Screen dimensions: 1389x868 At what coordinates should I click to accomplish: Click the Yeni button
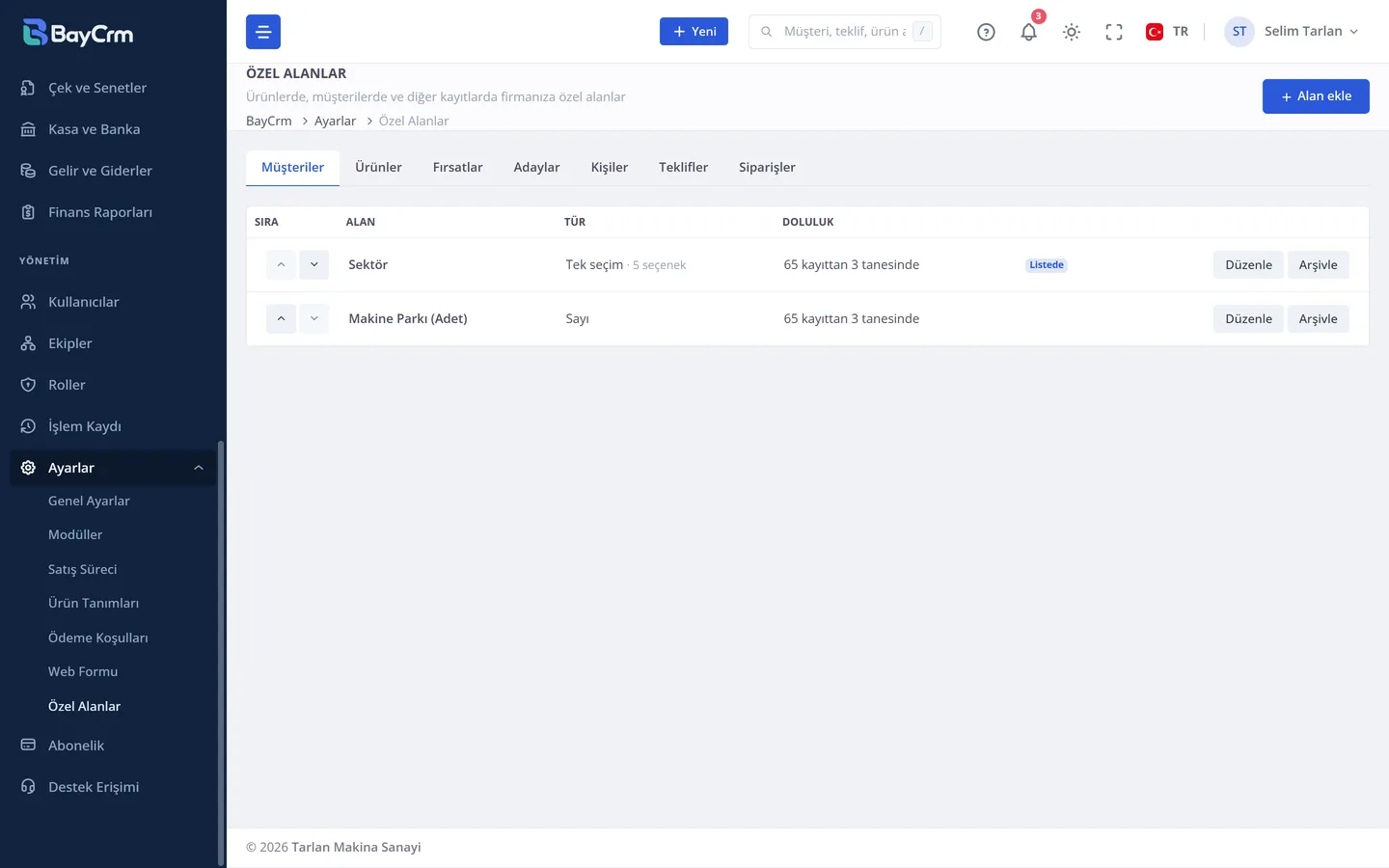click(x=694, y=32)
